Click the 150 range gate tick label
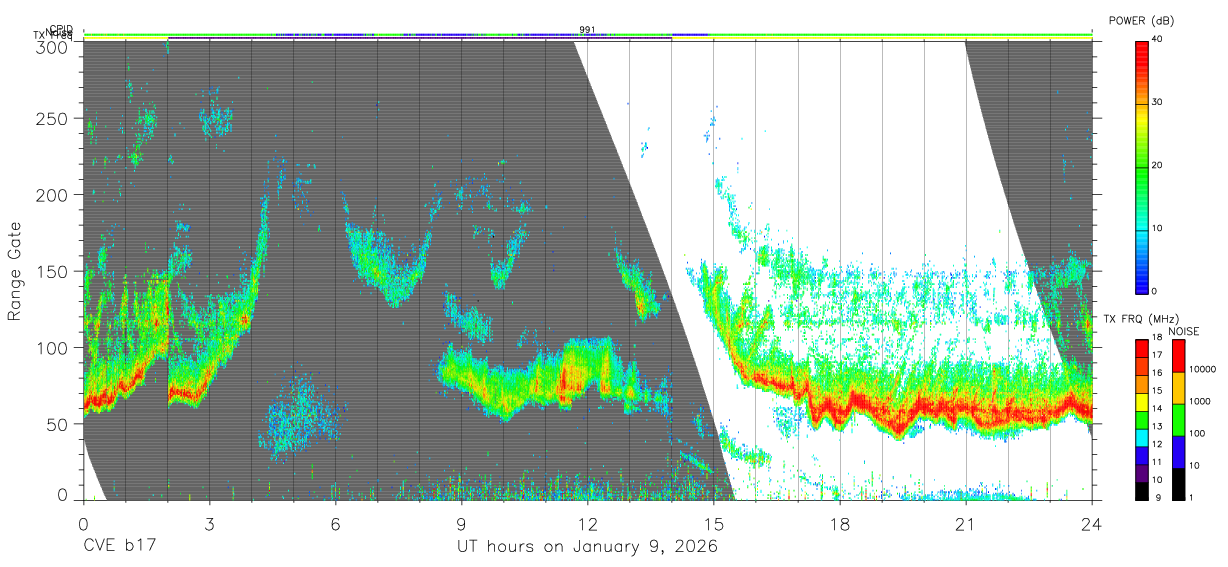 [54, 271]
